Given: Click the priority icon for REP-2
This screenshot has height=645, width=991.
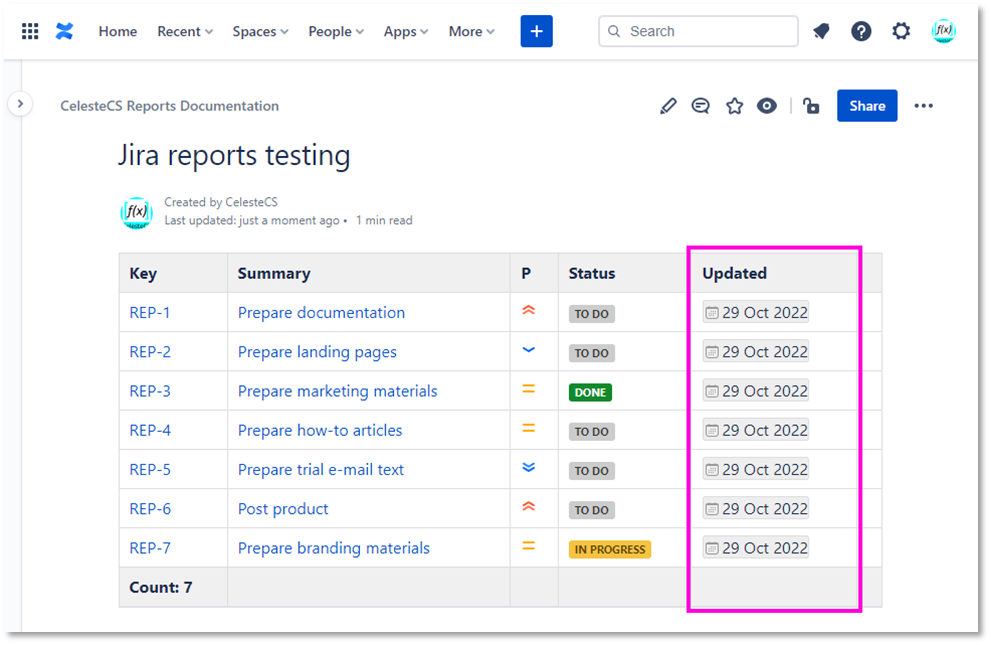Looking at the screenshot, I should (528, 350).
